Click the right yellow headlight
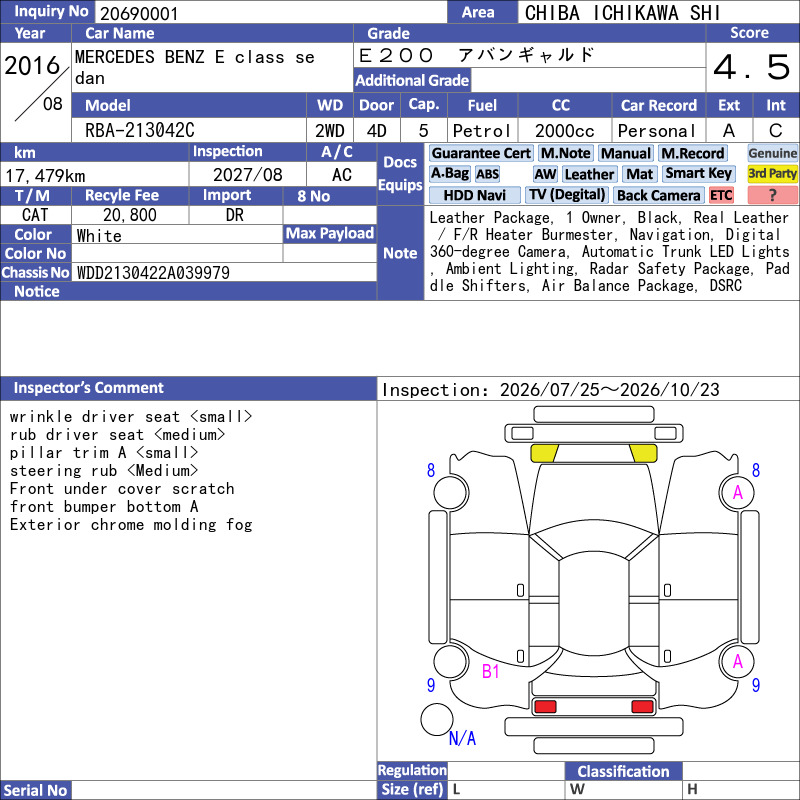 (643, 453)
